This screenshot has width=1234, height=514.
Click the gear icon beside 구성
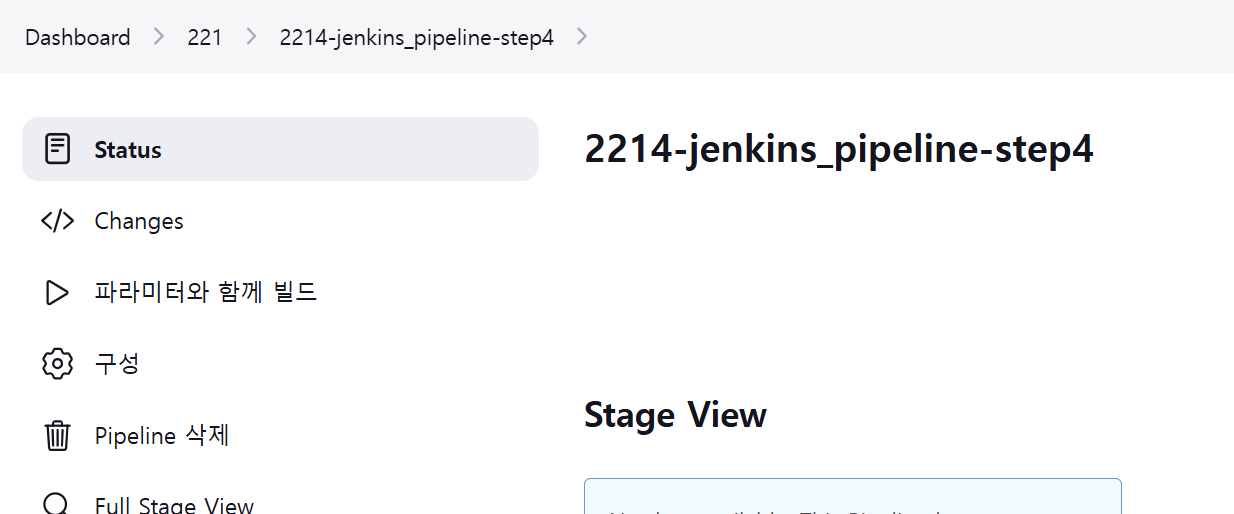tap(58, 363)
